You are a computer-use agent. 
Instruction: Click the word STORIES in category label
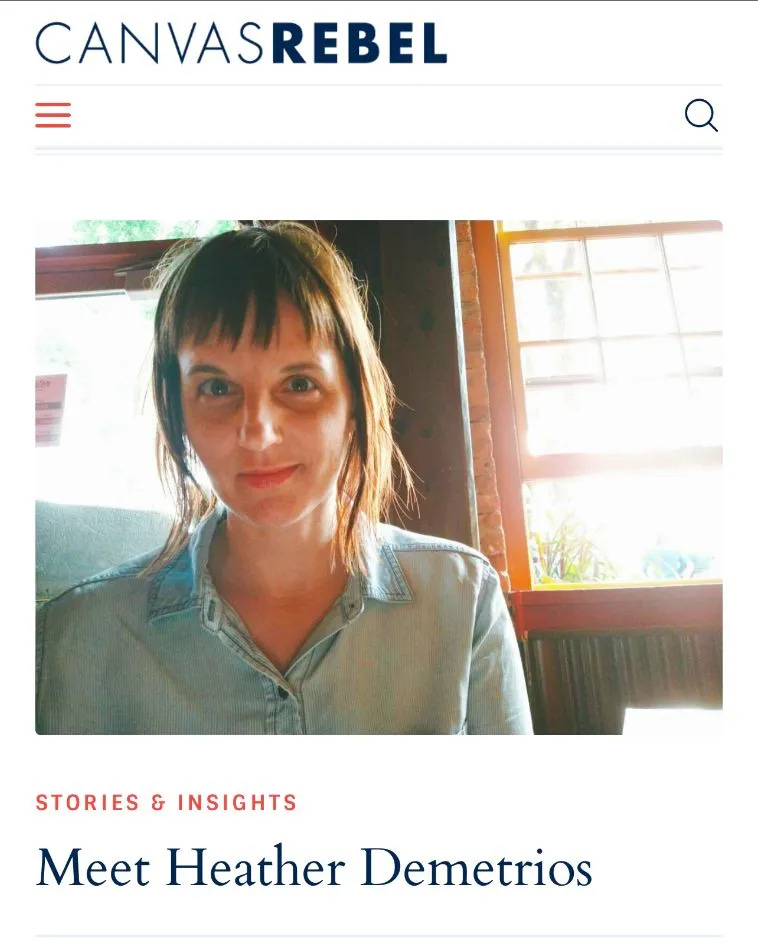(x=88, y=803)
